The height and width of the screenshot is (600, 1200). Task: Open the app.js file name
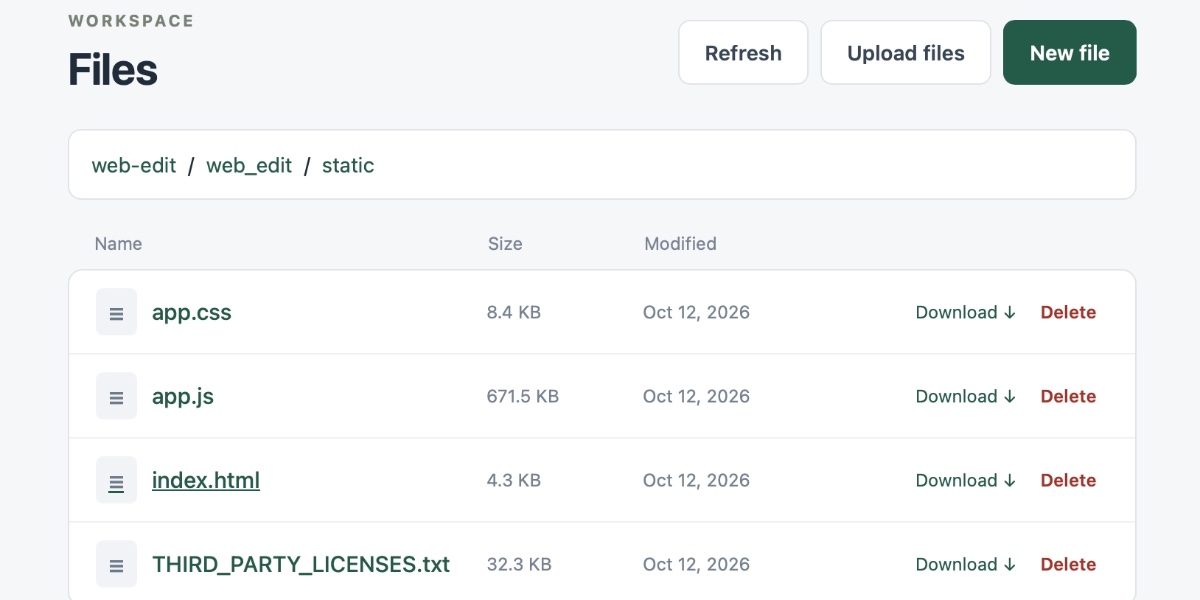coord(183,396)
